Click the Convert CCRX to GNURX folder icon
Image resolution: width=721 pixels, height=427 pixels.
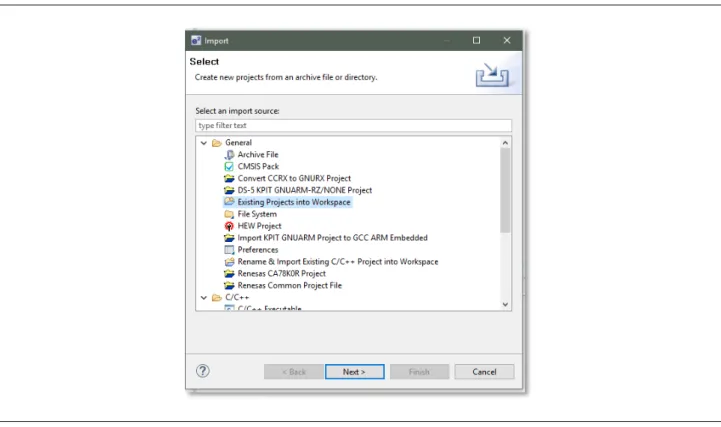(229, 178)
